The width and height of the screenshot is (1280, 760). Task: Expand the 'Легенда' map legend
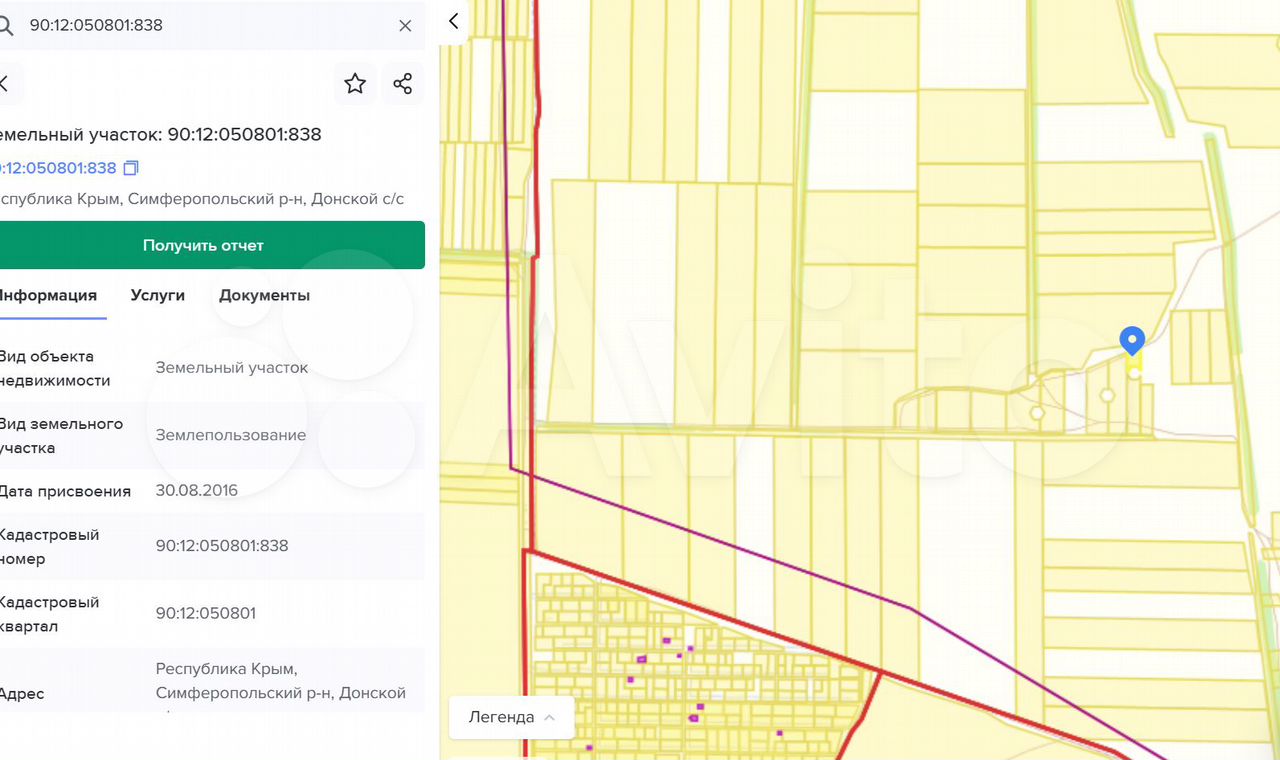(511, 717)
